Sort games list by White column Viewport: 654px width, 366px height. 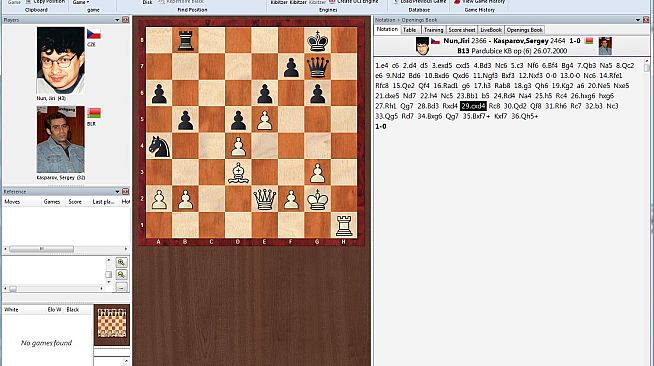click(x=11, y=310)
